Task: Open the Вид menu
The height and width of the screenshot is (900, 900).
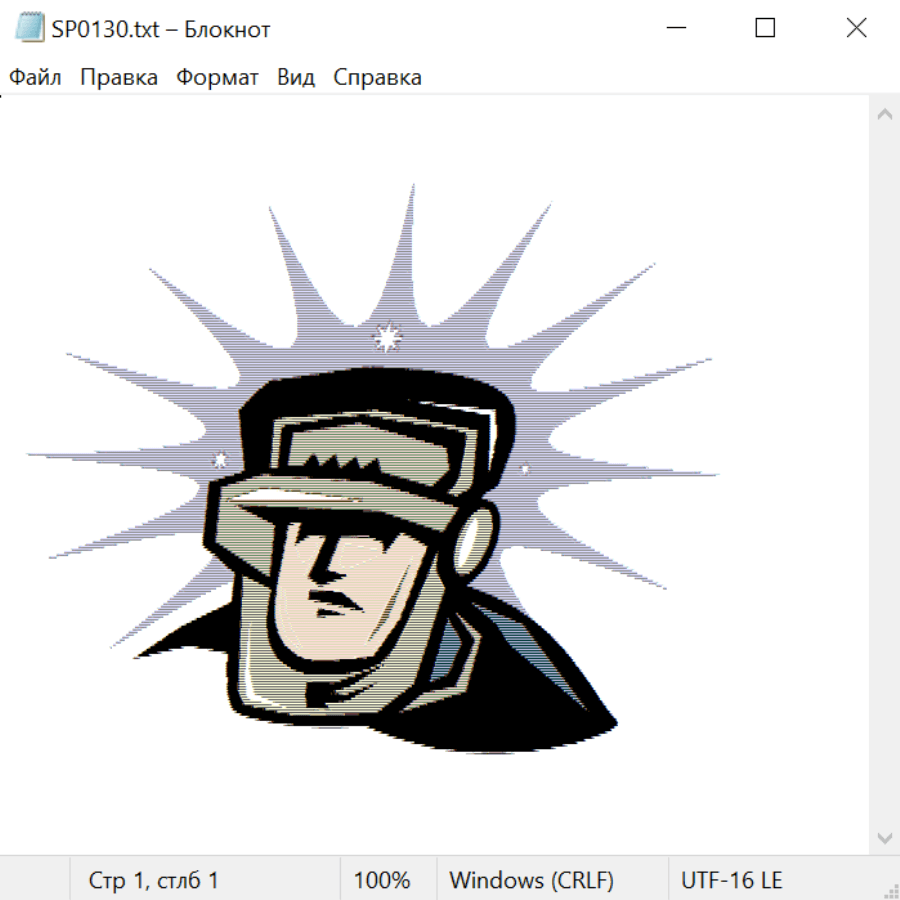Action: [x=296, y=78]
